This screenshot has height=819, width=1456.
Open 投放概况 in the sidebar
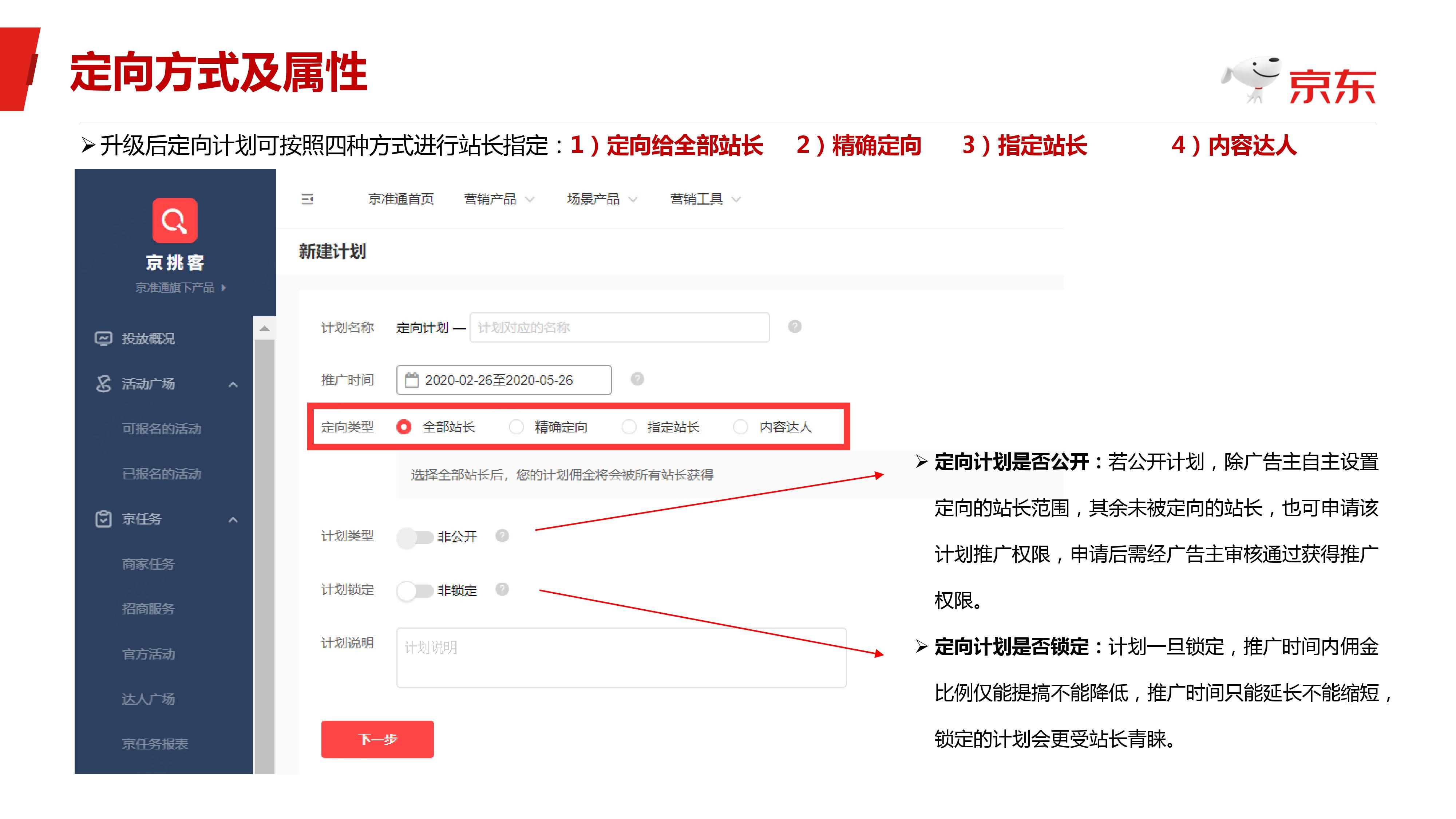tap(148, 339)
